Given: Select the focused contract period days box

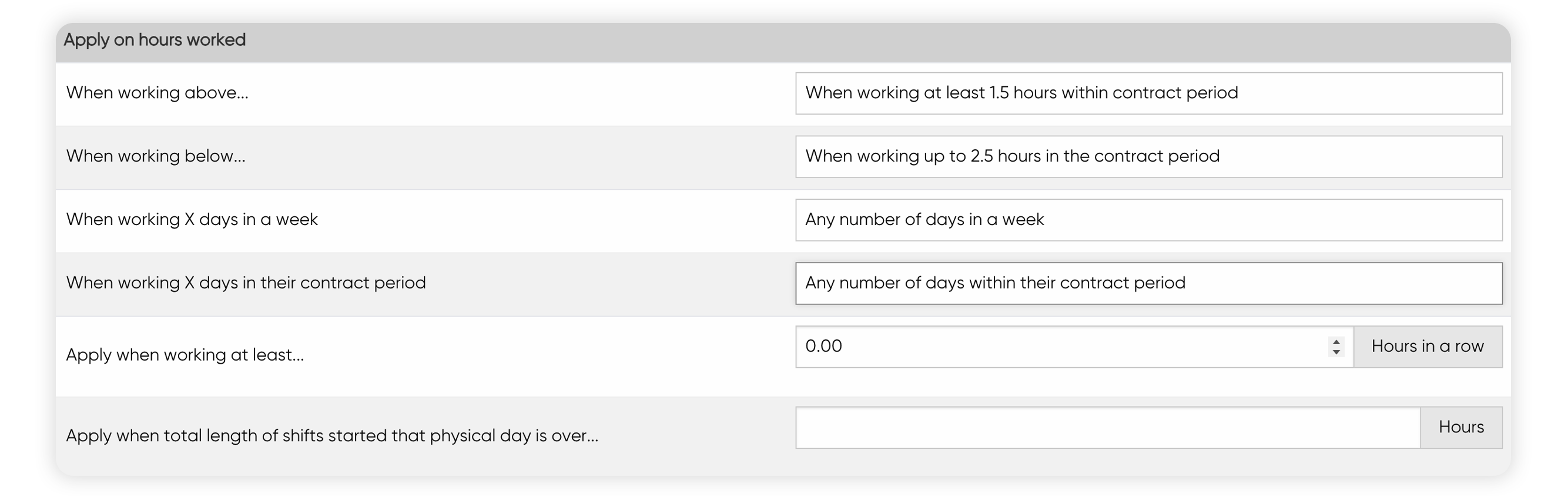Looking at the screenshot, I should (1148, 283).
